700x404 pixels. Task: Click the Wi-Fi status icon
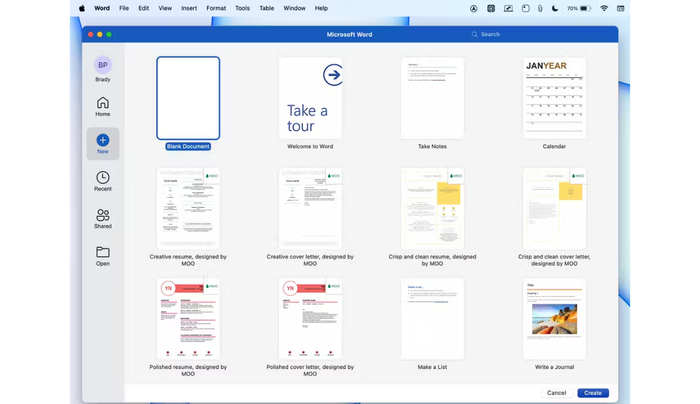604,8
